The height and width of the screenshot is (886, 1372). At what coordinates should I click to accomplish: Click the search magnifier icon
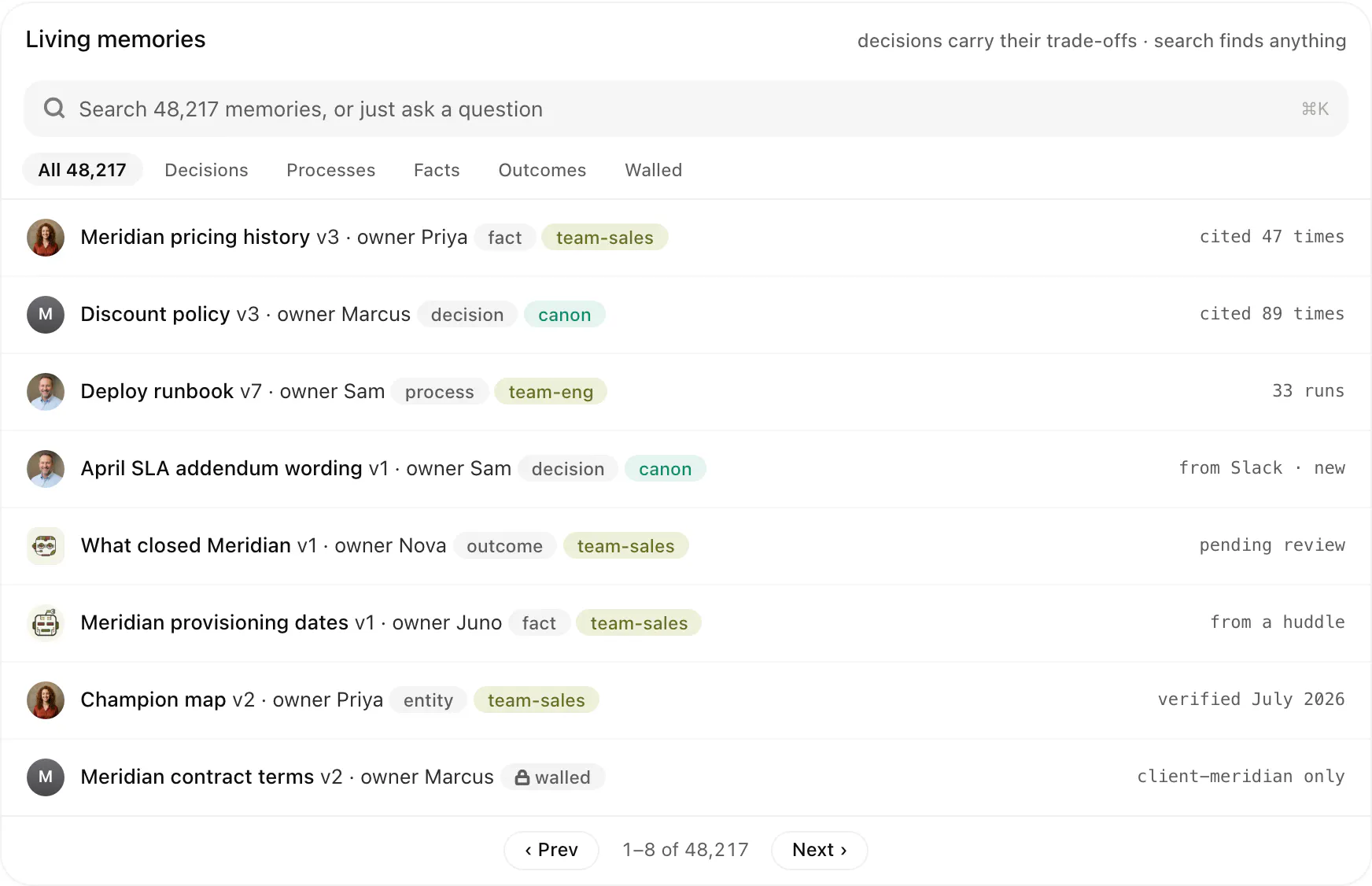(54, 109)
